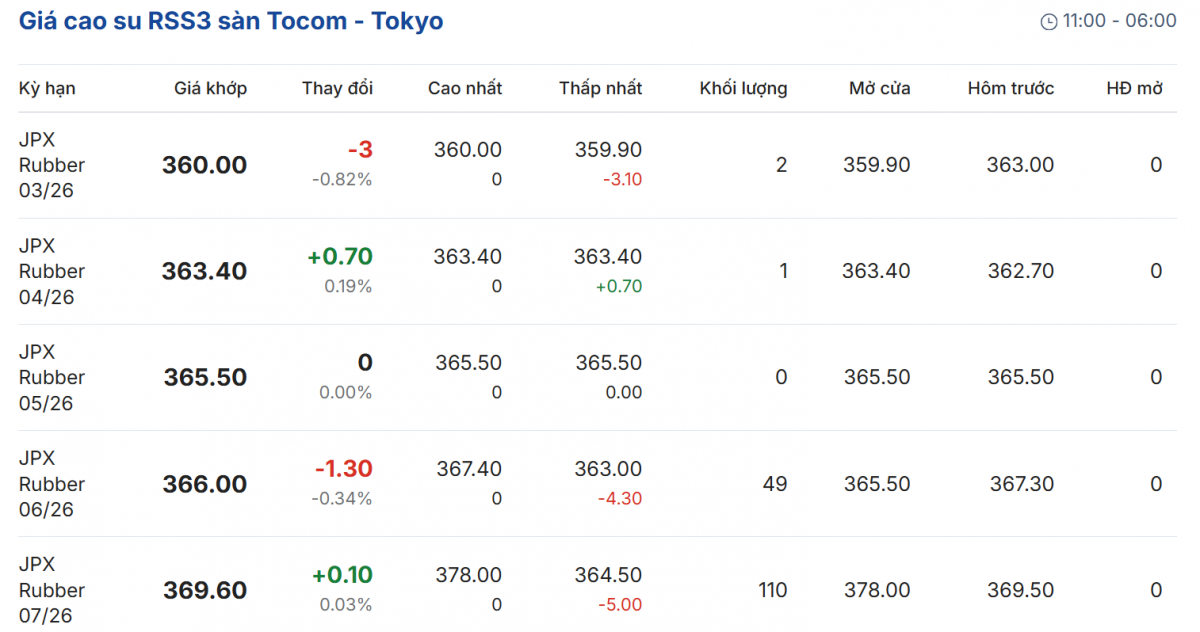Viewport: 1200px width, 632px height.
Task: Click the 369.60 matched price
Action: tap(205, 591)
